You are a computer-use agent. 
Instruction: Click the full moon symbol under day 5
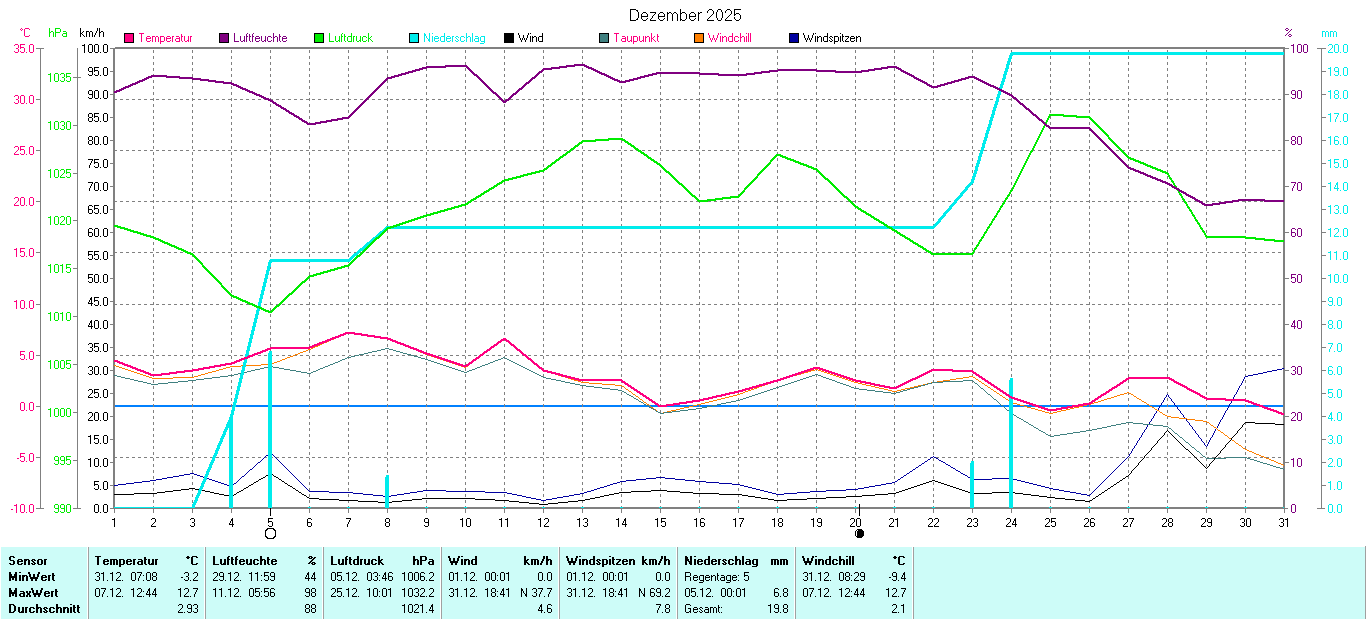270,534
